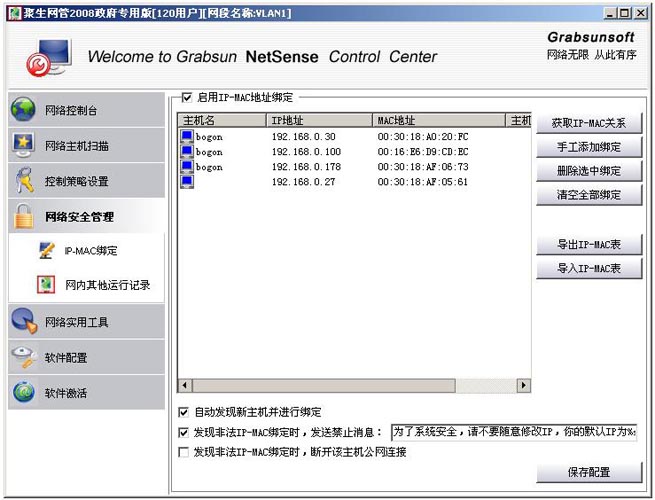
Task: Click the 网内其他运行记录 icon
Action: point(46,284)
